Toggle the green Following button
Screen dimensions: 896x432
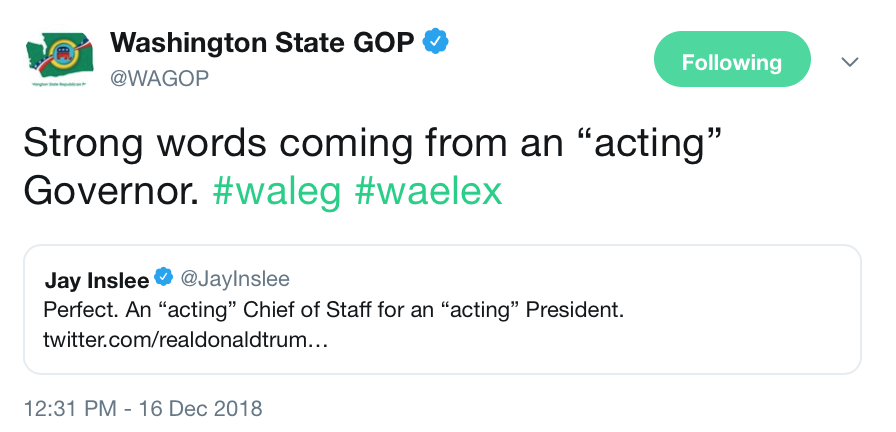732,59
